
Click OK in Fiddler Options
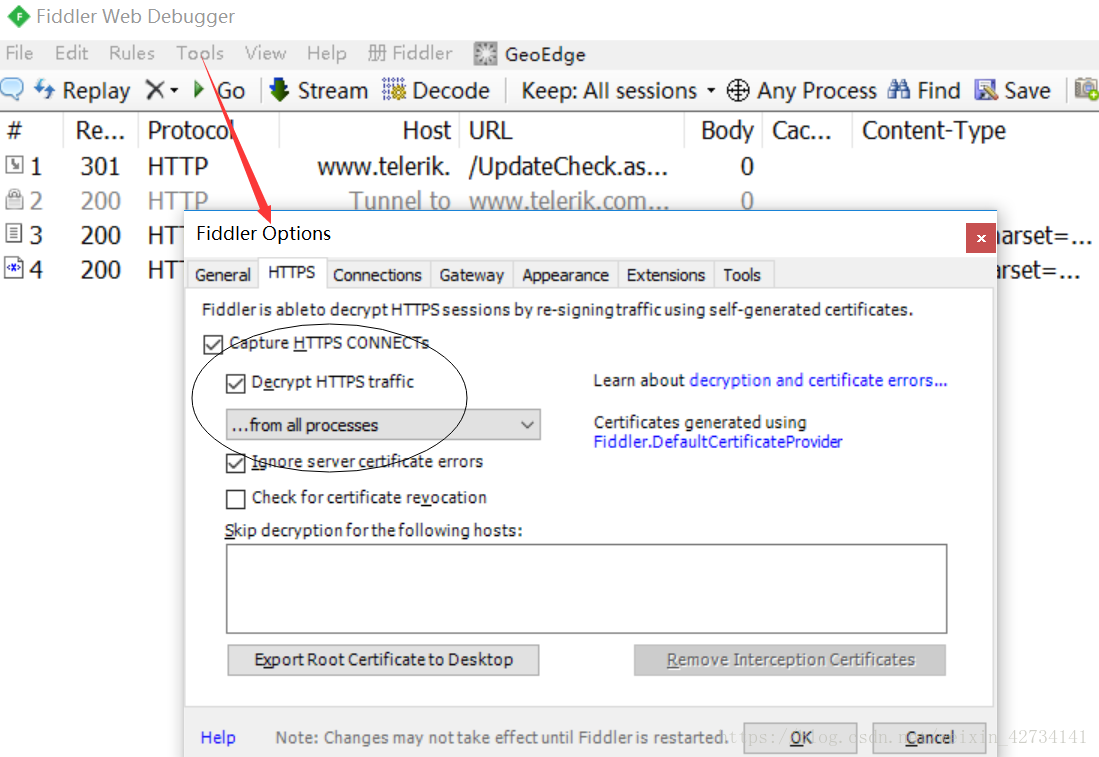[800, 738]
